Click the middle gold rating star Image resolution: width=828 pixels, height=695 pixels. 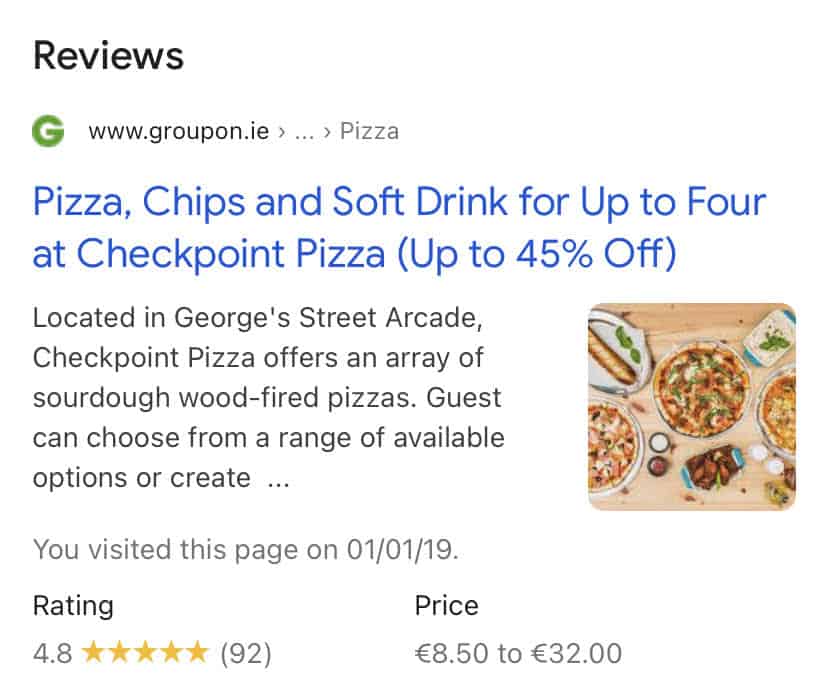click(x=146, y=651)
